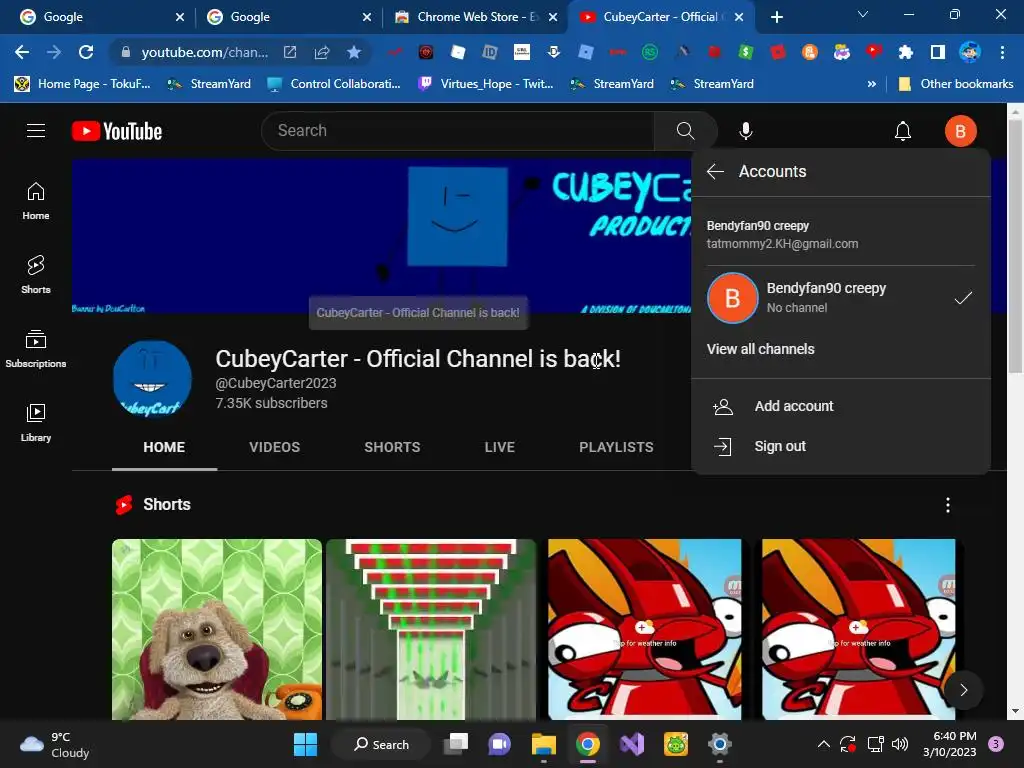Open Visual Studio from taskbar
This screenshot has height=768, width=1024.
pos(632,744)
